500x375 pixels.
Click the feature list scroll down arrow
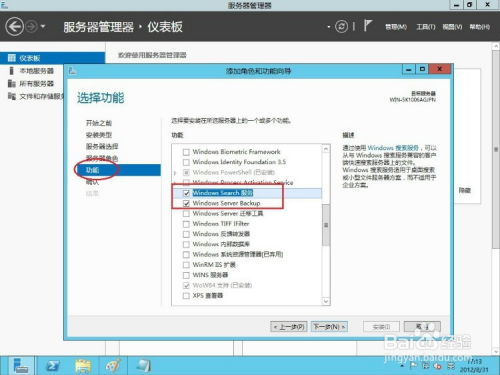(326, 301)
